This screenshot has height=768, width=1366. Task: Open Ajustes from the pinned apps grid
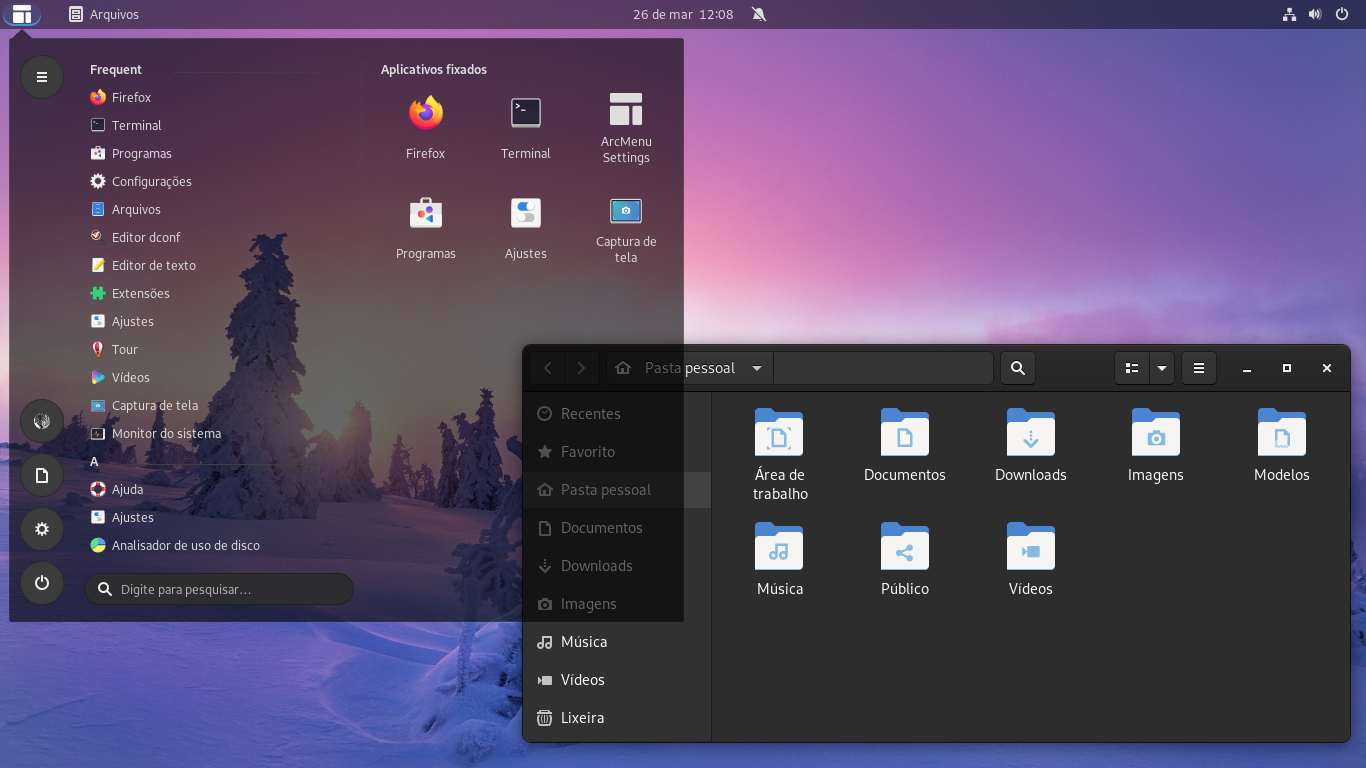point(525,212)
